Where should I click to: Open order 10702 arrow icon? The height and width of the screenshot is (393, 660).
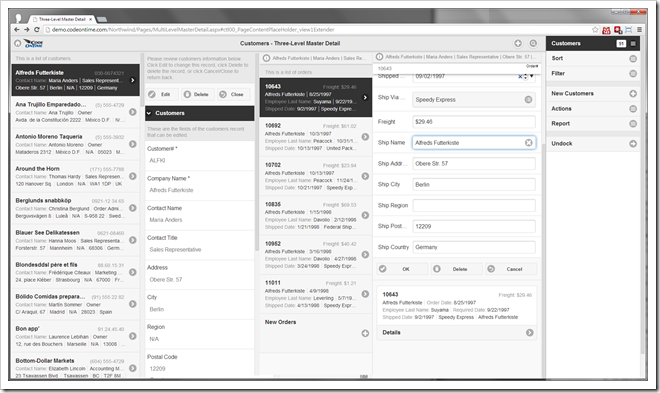pos(365,176)
